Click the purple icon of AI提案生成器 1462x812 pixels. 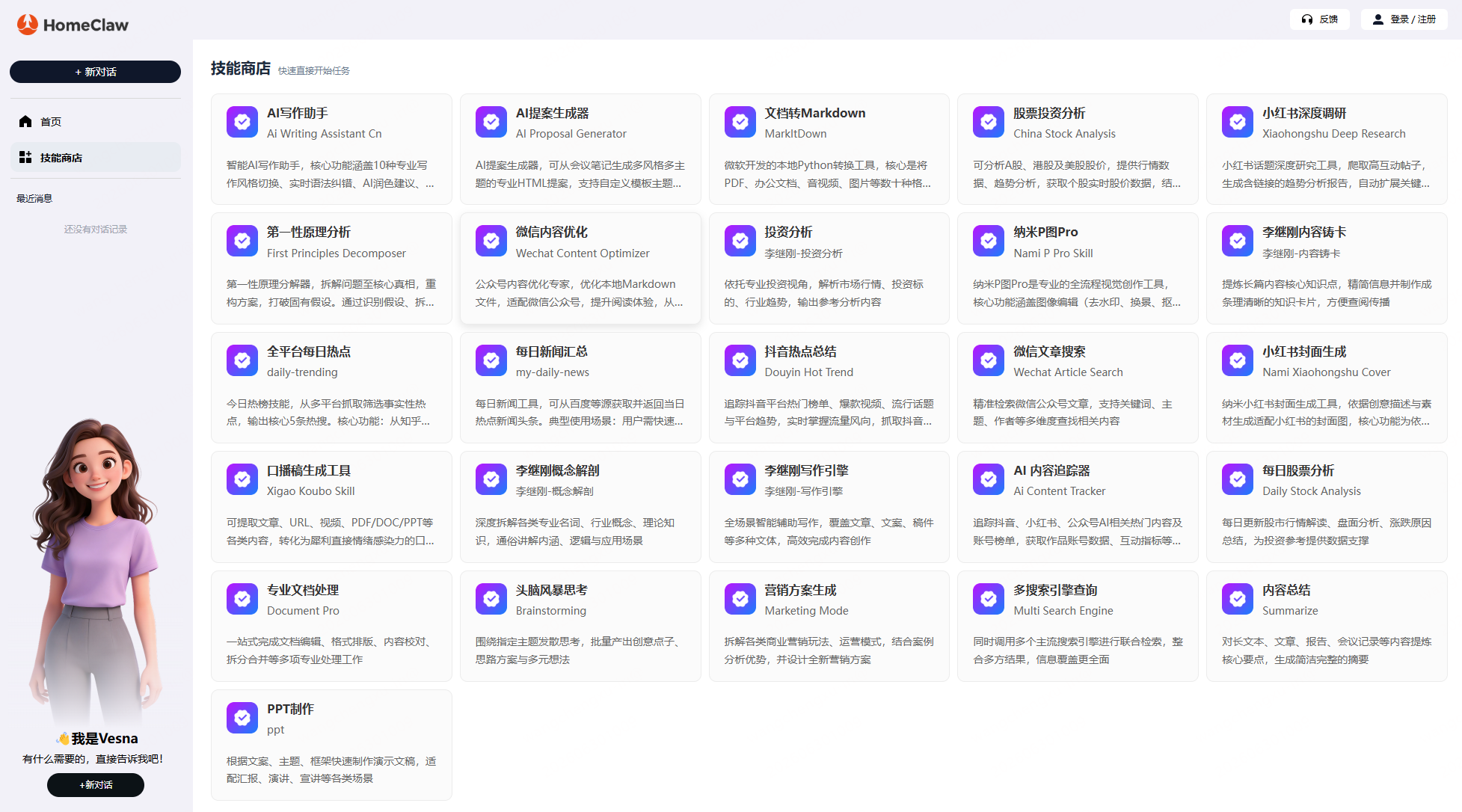491,122
